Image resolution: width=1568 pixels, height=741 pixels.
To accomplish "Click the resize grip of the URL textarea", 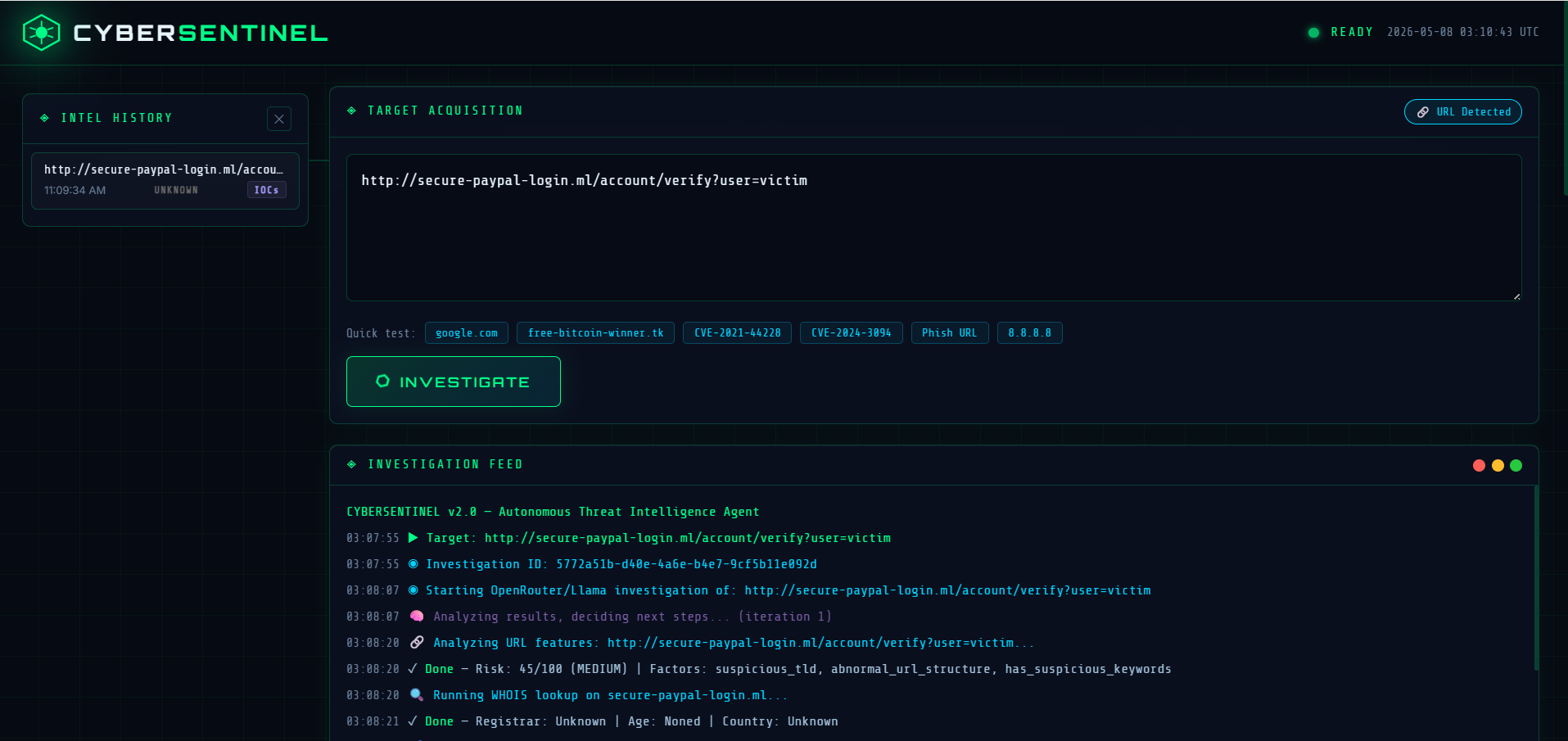I will pyautogui.click(x=1516, y=296).
